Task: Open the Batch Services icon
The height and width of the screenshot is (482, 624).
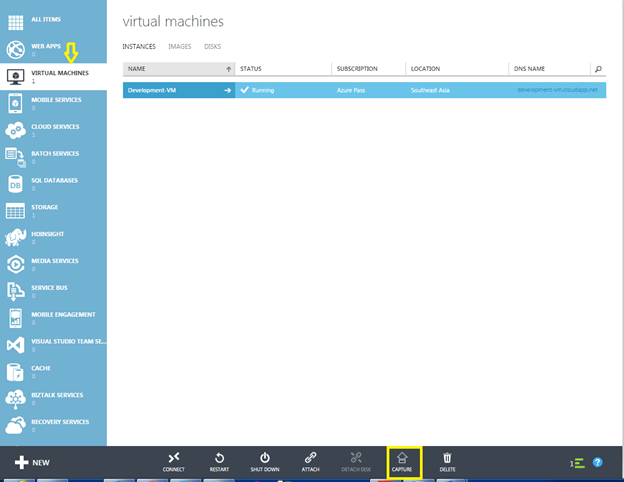Action: pos(16,157)
